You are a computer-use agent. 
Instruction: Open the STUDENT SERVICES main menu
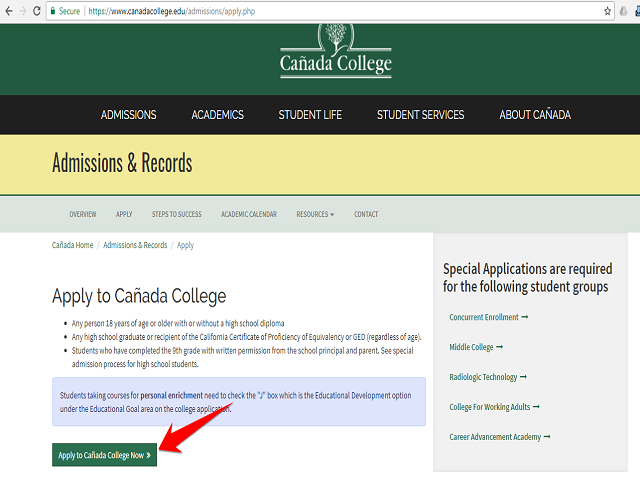(x=420, y=115)
